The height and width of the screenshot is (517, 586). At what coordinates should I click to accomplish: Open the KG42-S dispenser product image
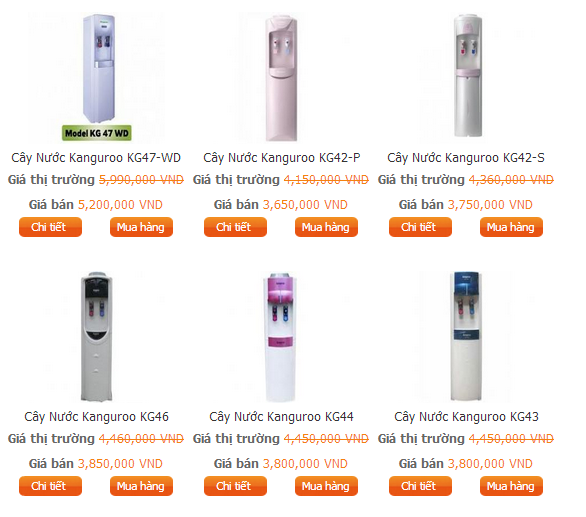click(466, 76)
